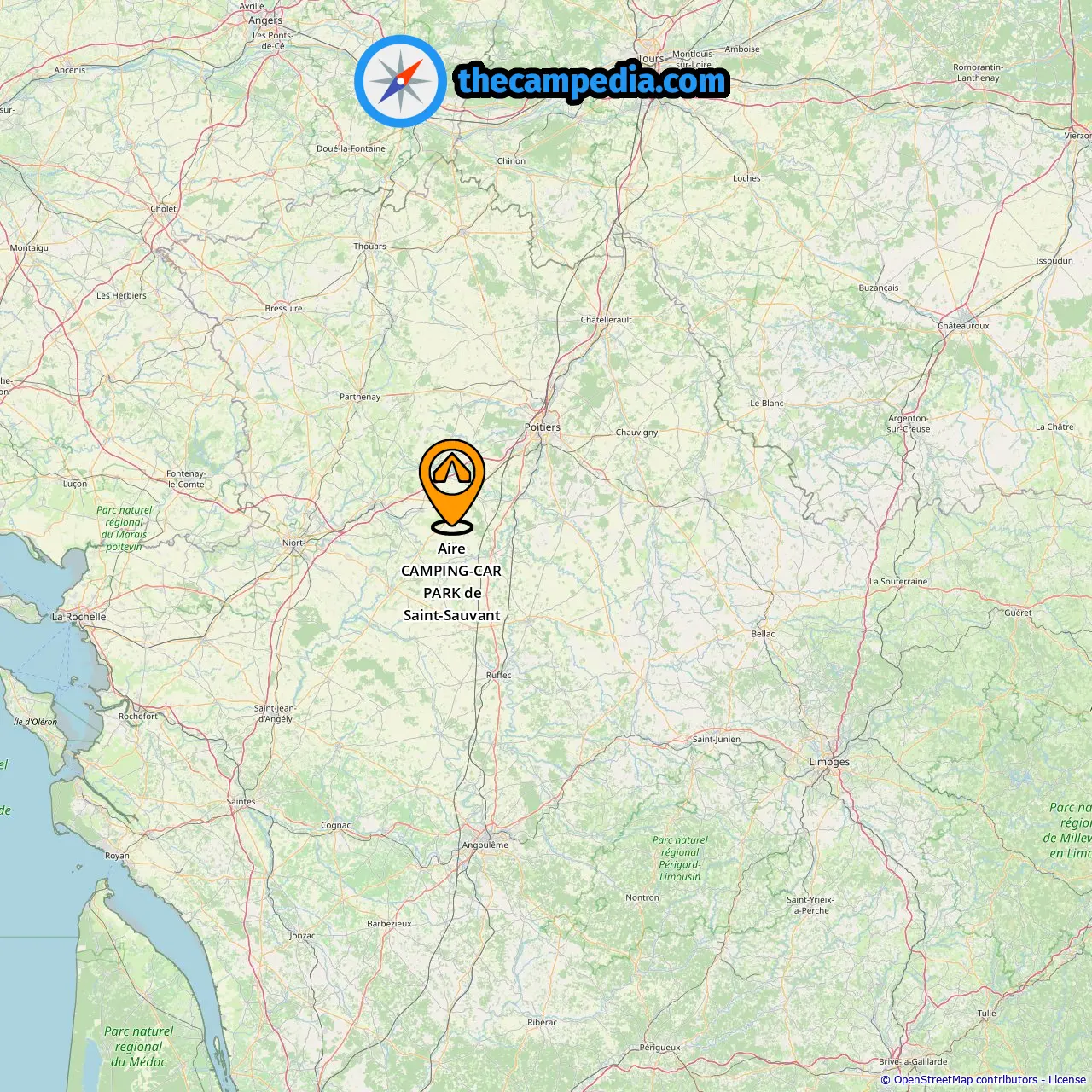This screenshot has height=1092, width=1092.
Task: Click the Poitiers city label
Action: point(543,427)
